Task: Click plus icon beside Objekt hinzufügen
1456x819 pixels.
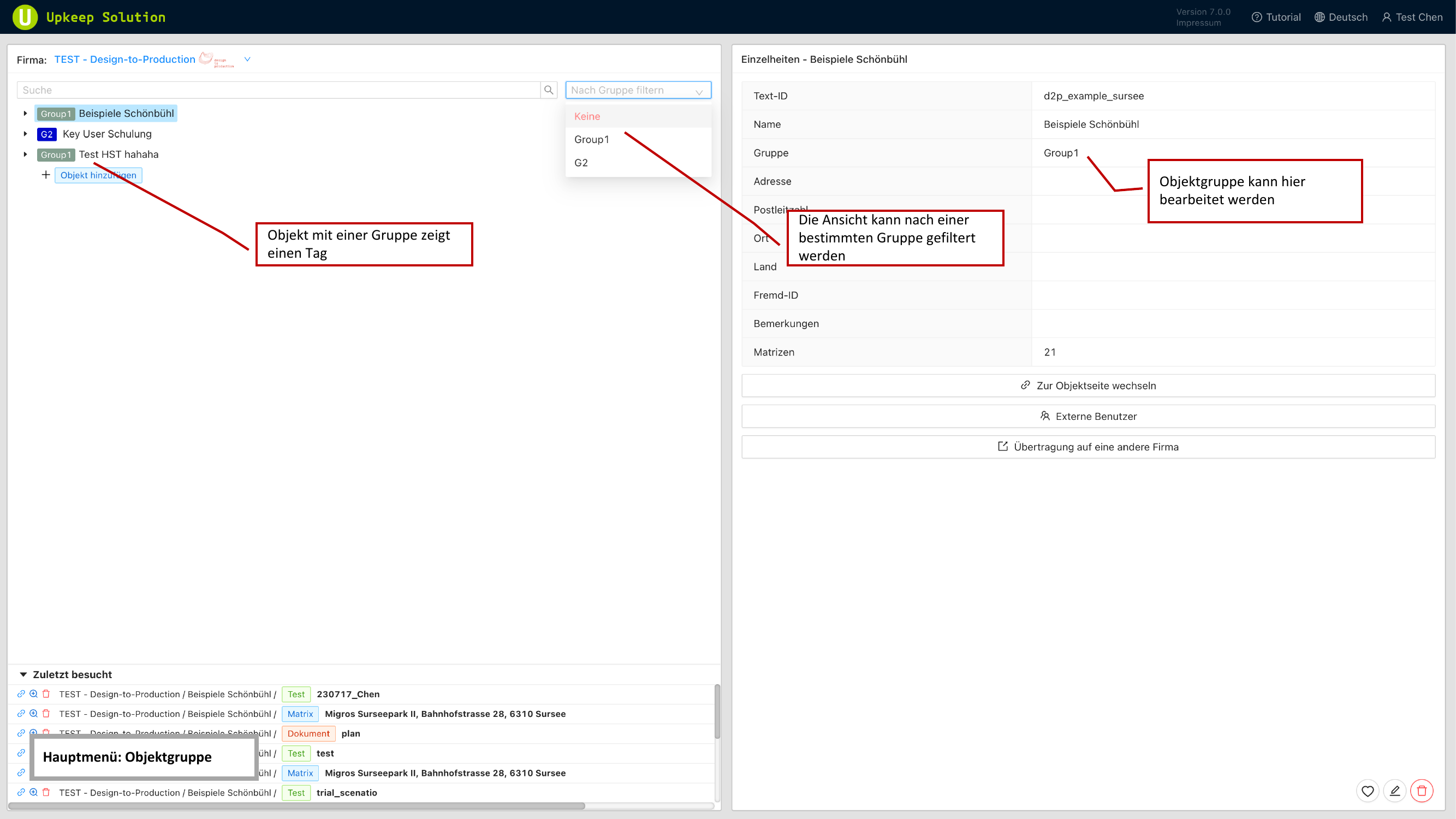Action: 46,175
